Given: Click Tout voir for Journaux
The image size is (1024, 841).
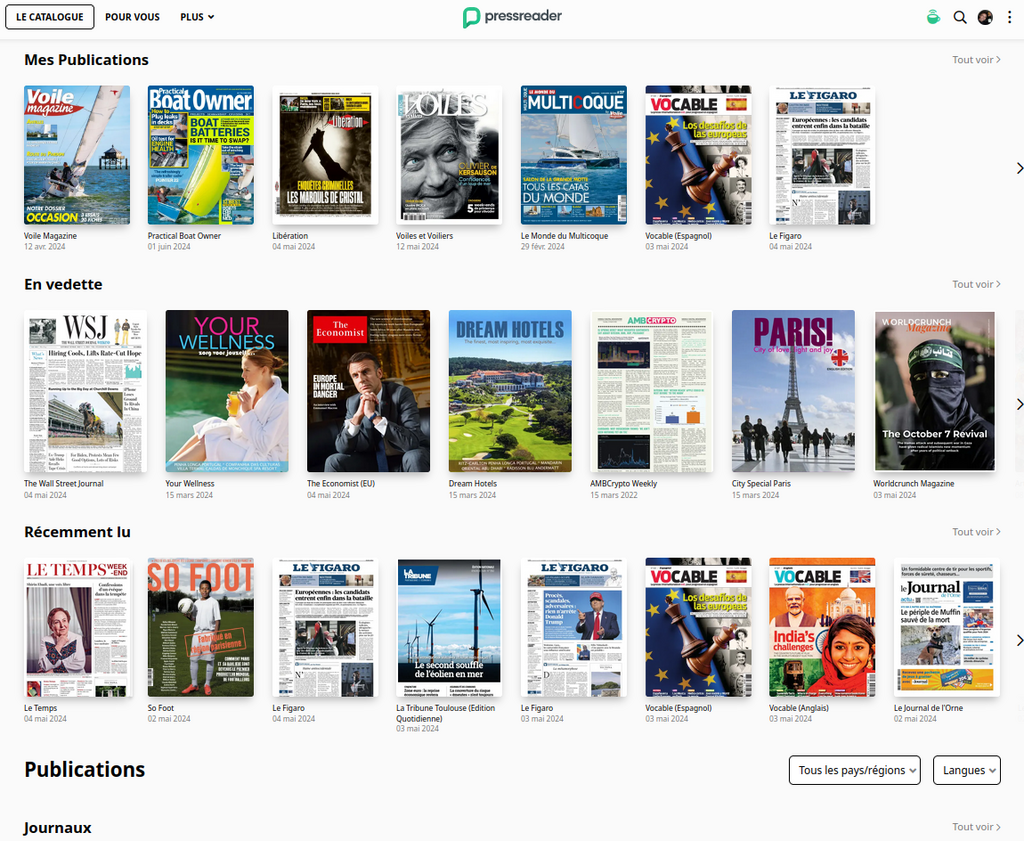Looking at the screenshot, I should (x=976, y=827).
